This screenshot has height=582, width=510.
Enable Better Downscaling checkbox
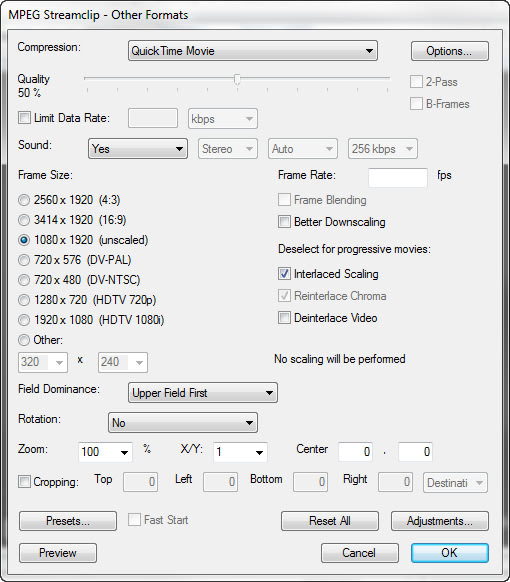[284, 222]
